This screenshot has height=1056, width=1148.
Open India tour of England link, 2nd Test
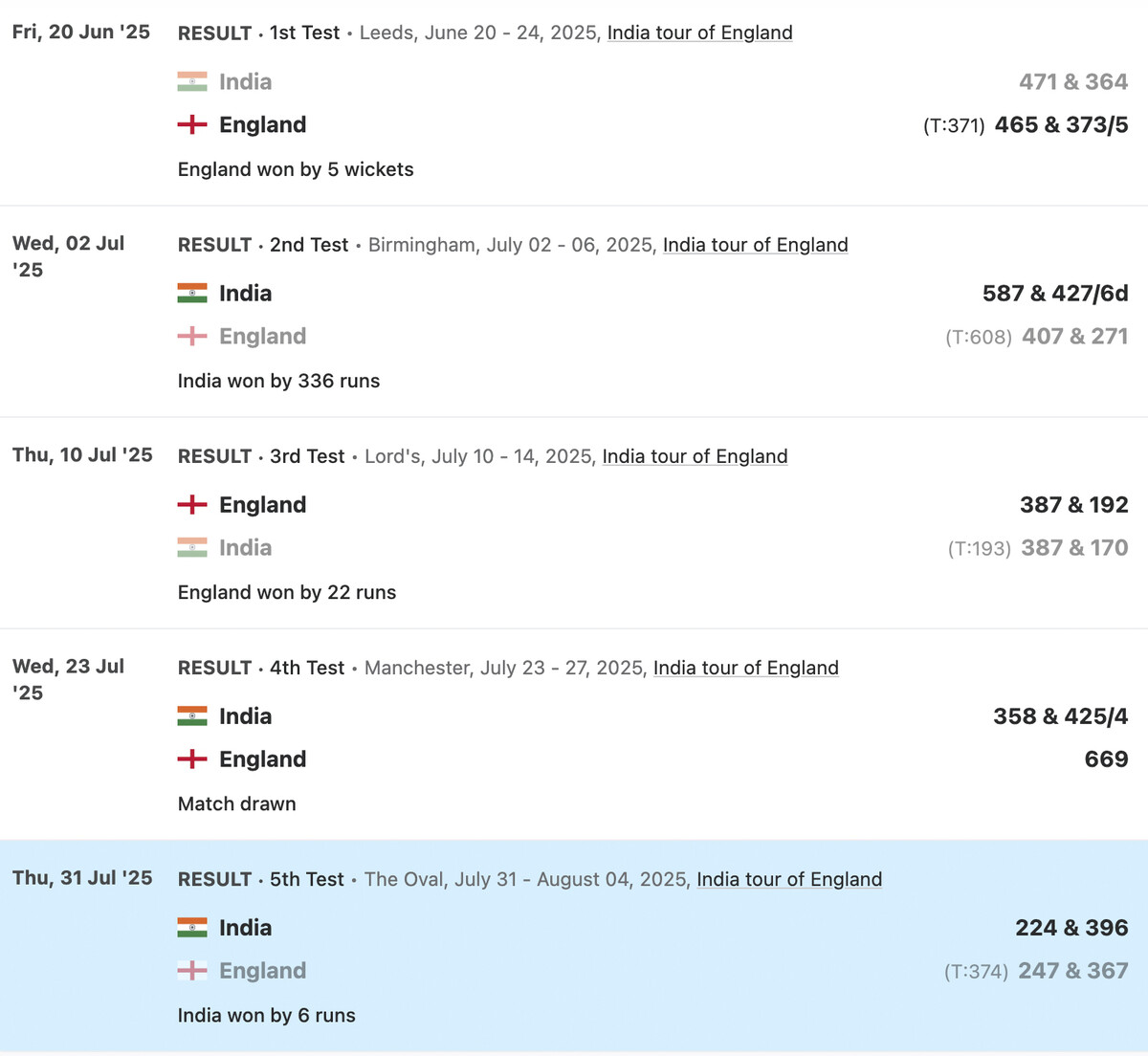point(756,245)
